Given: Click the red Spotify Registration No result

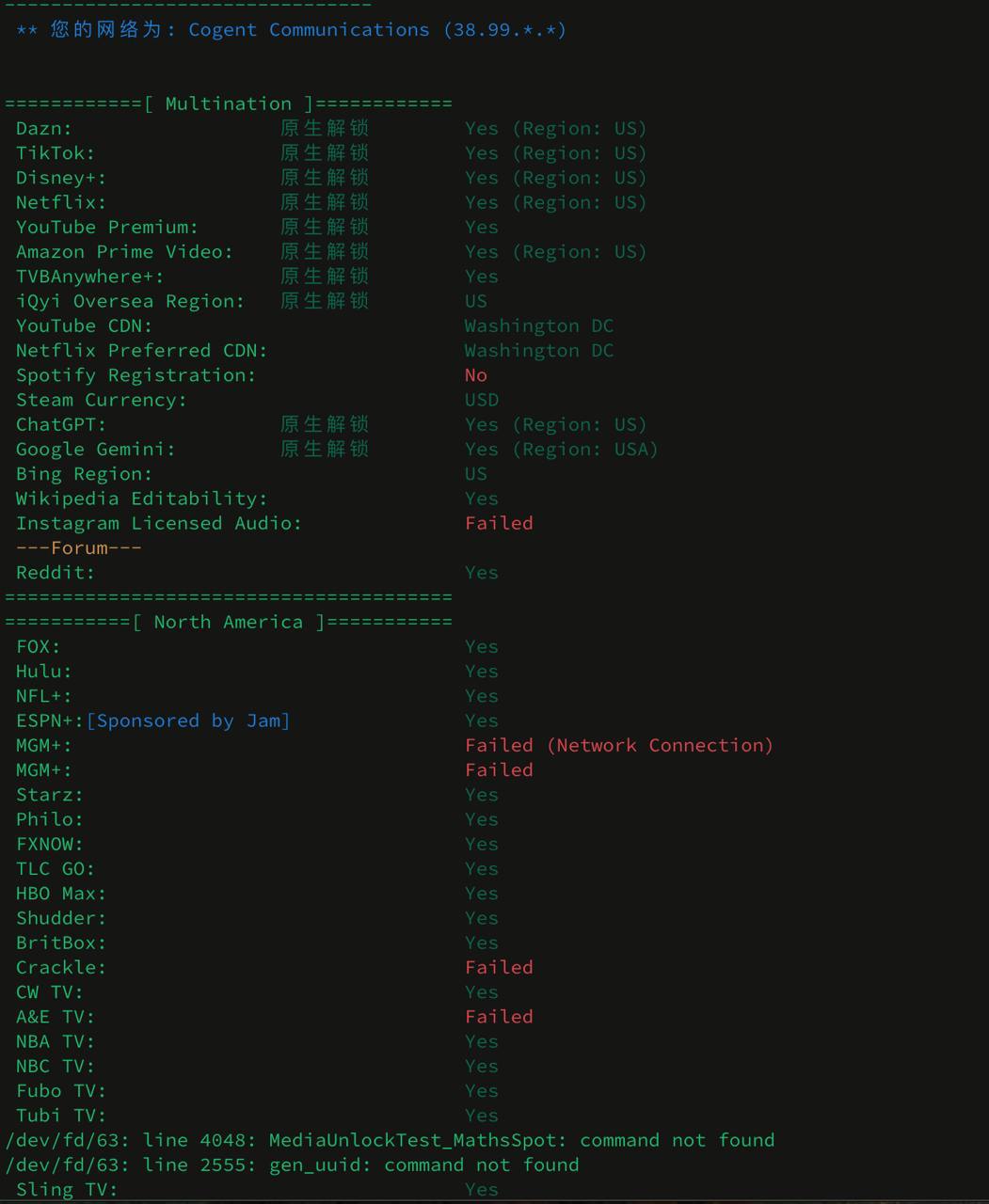Looking at the screenshot, I should tap(476, 375).
